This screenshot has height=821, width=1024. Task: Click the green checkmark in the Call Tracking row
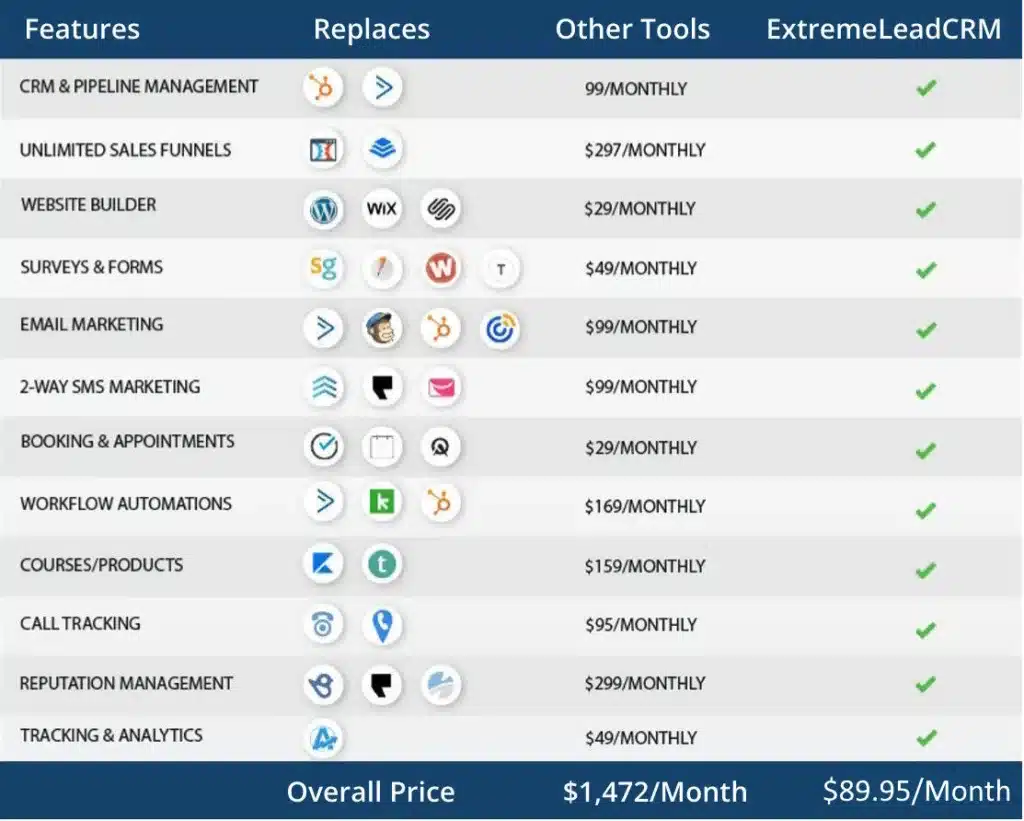pos(926,630)
